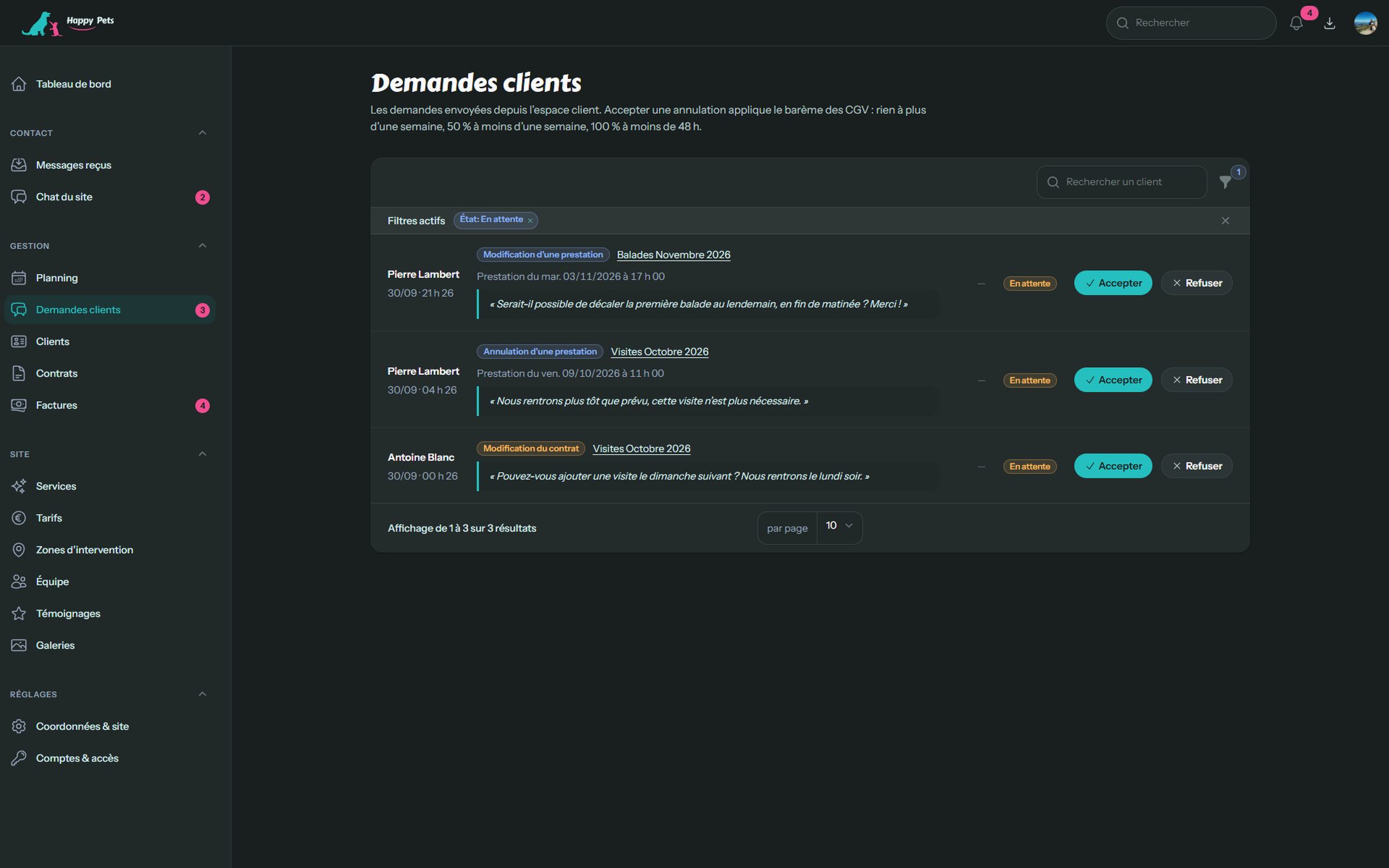Open the Contrats page
Screen dimensions: 1389x868
[110, 374]
